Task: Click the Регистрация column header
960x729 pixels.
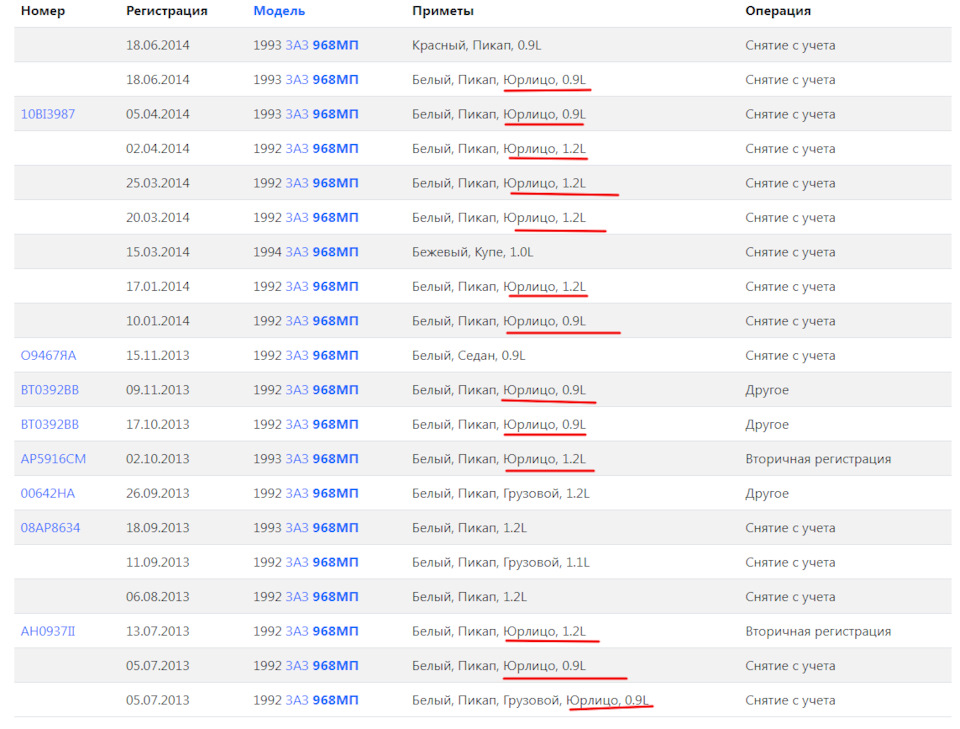Action: (x=167, y=11)
